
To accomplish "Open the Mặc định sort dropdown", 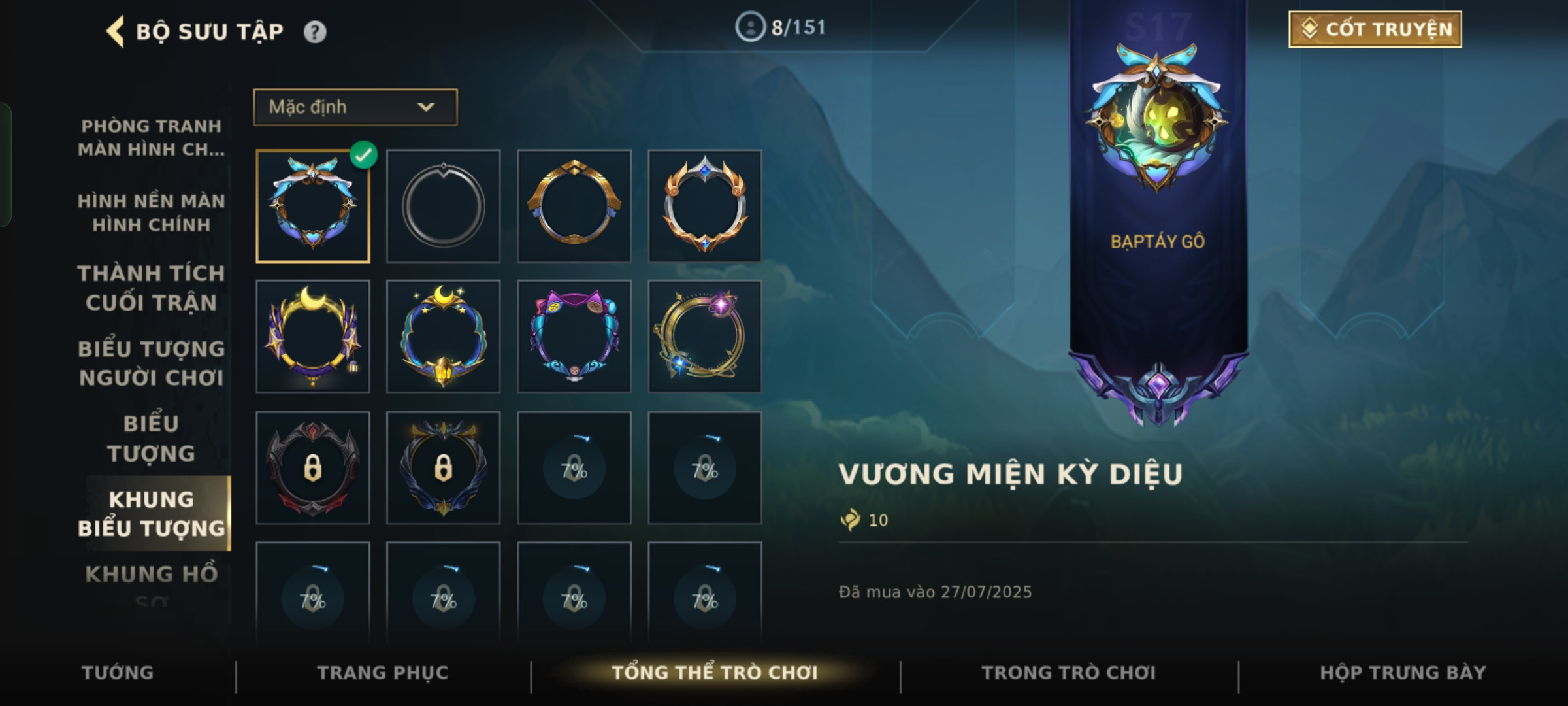I will point(355,107).
